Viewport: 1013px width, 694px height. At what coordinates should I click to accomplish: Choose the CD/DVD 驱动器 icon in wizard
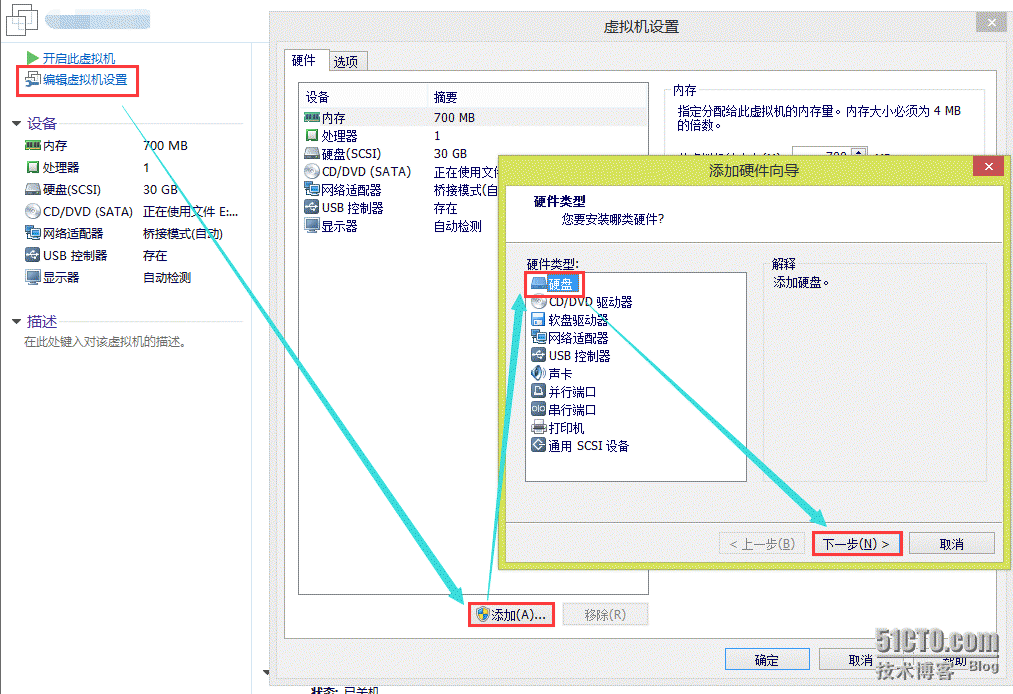click(538, 302)
